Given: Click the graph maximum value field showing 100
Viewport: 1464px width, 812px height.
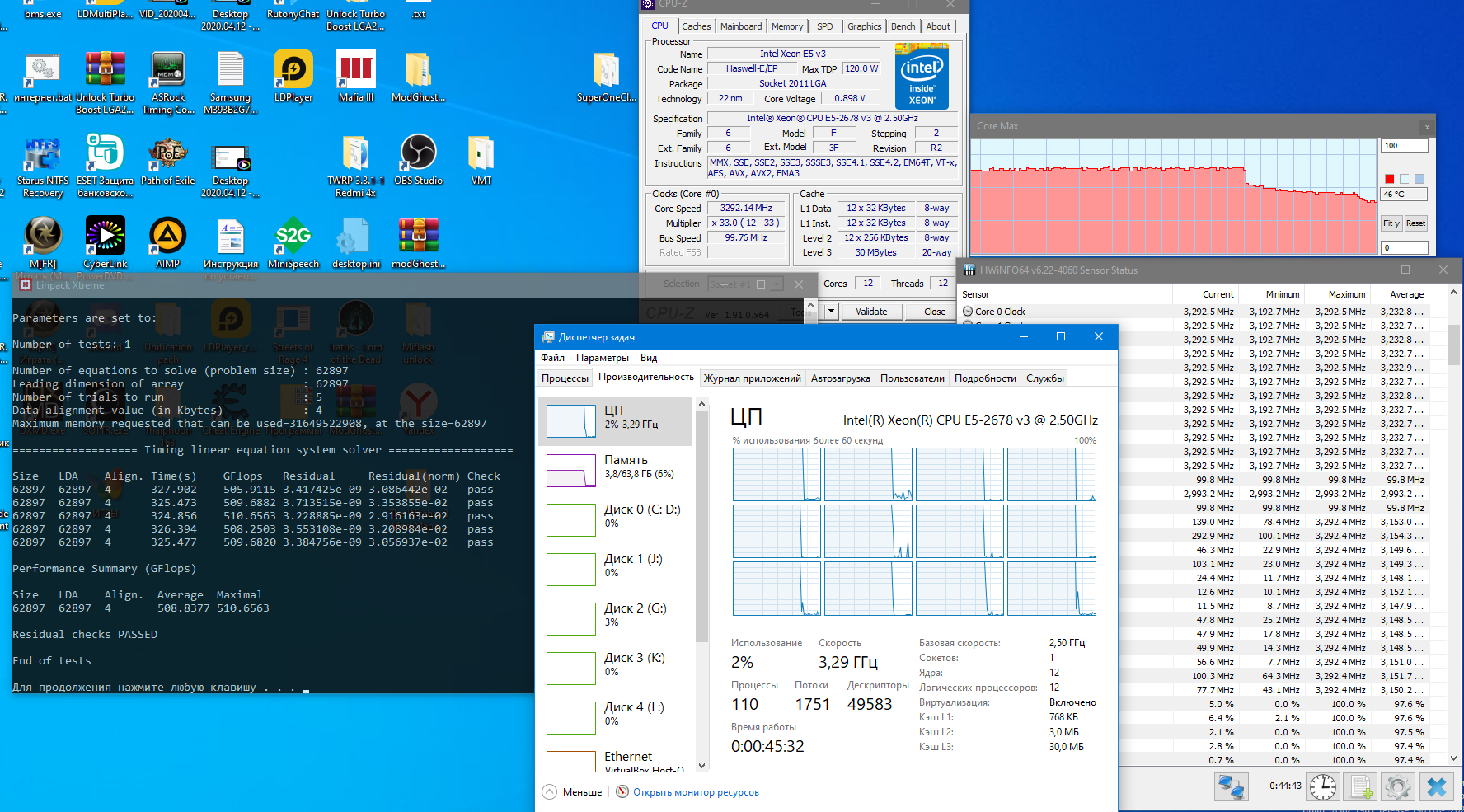Looking at the screenshot, I should (1404, 146).
